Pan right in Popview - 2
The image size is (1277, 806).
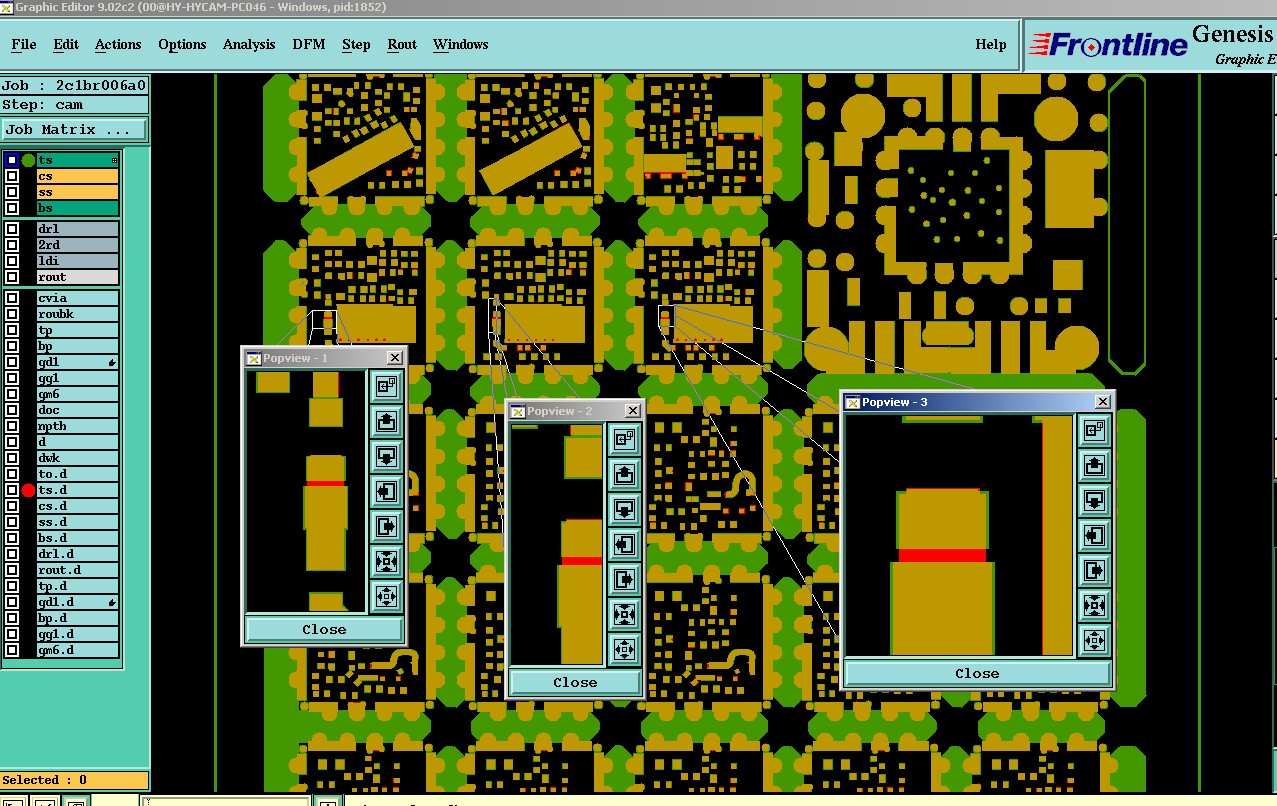coord(624,579)
